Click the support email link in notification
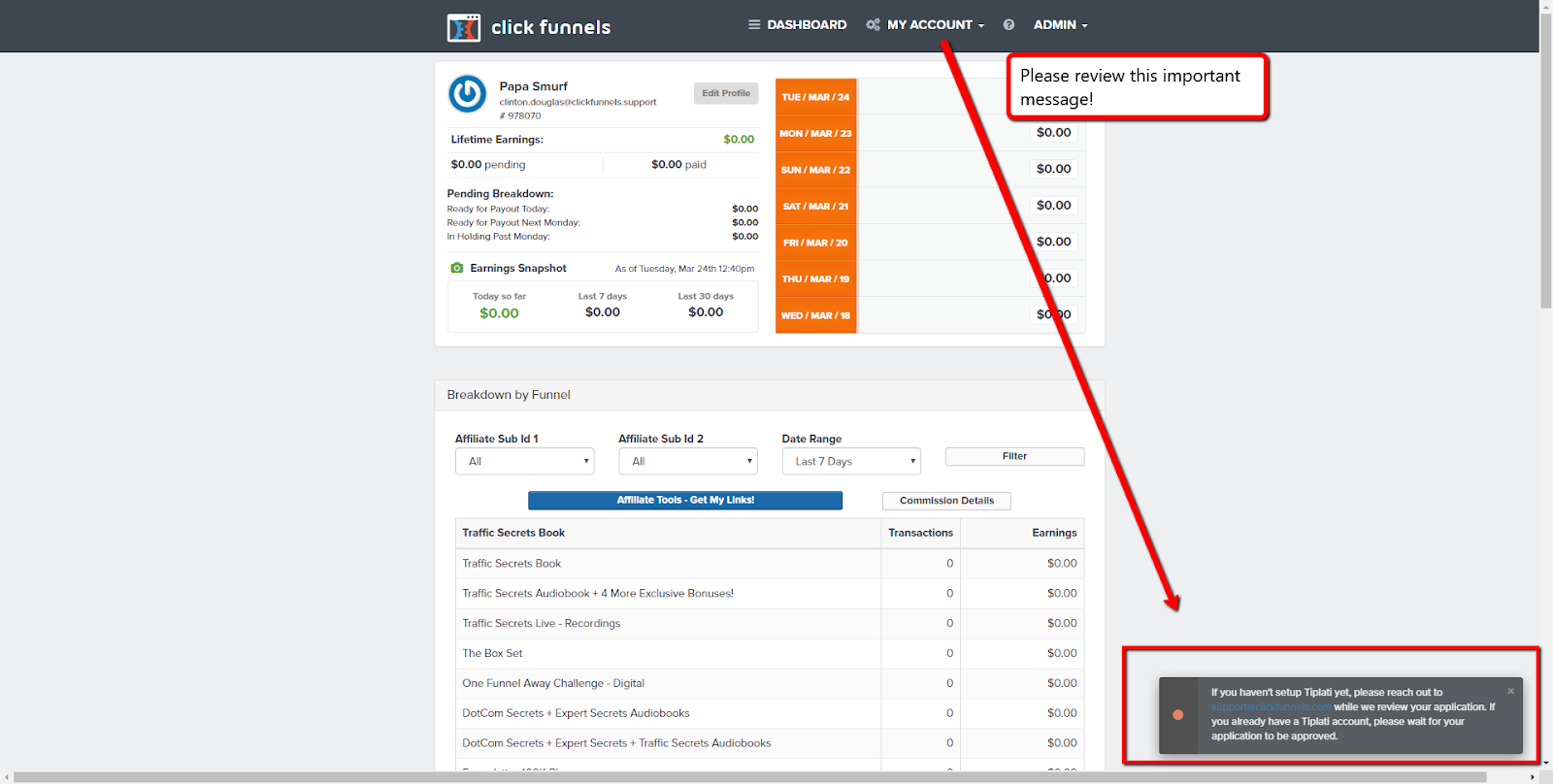The height and width of the screenshot is (784, 1553). click(x=1272, y=706)
